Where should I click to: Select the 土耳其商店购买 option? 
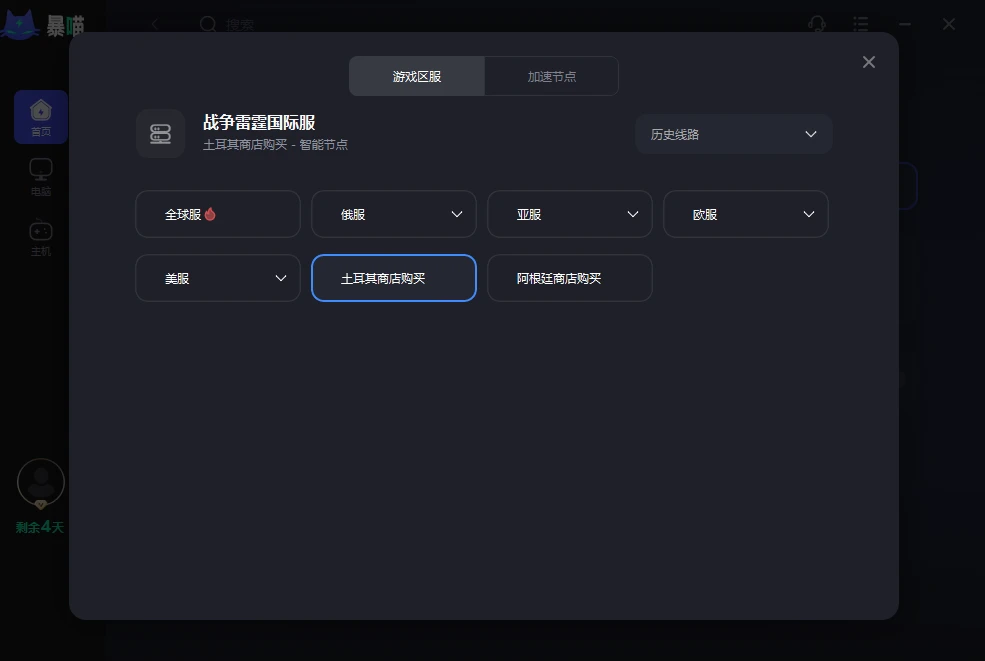coord(394,278)
